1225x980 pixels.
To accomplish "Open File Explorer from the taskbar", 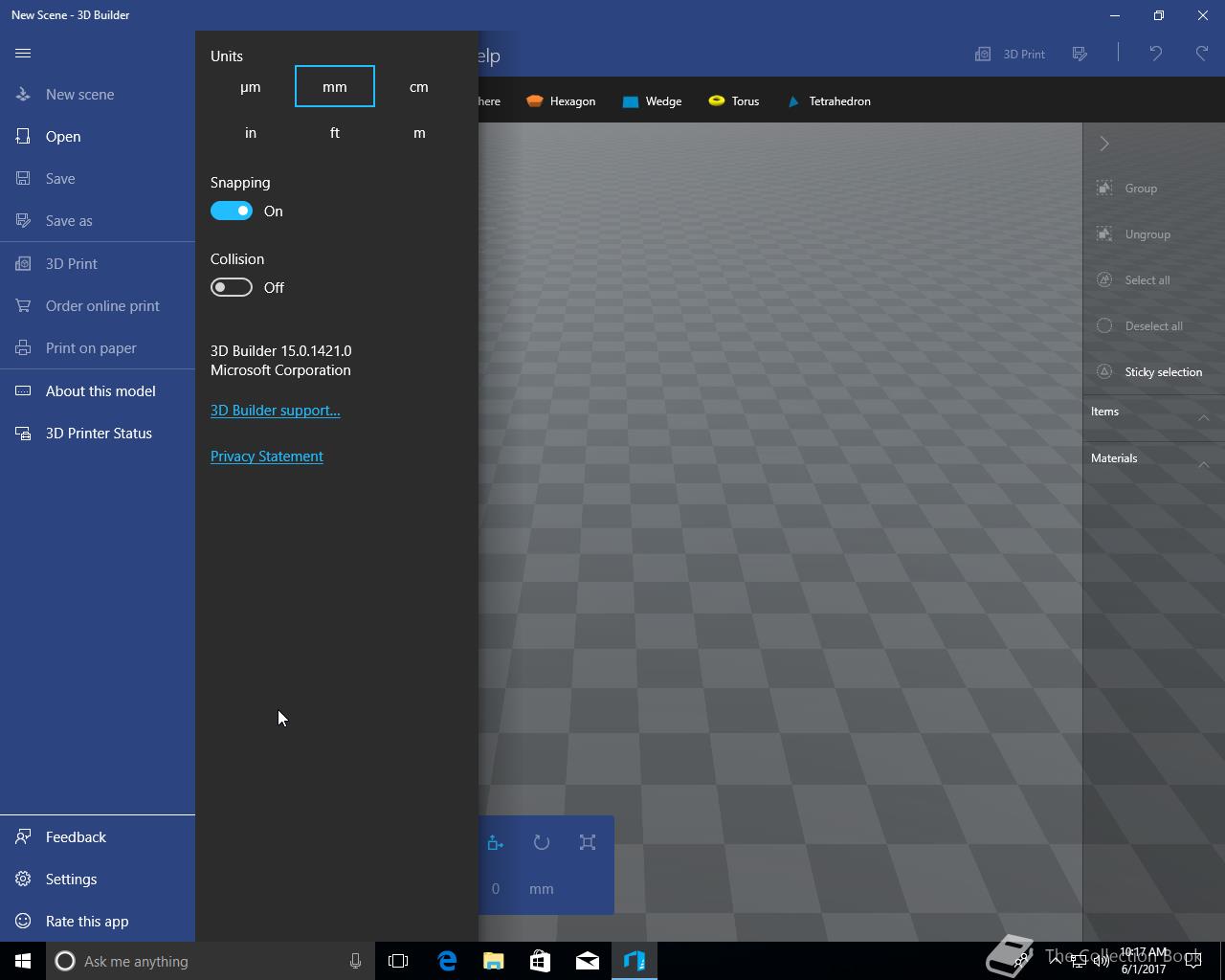I will tap(493, 961).
